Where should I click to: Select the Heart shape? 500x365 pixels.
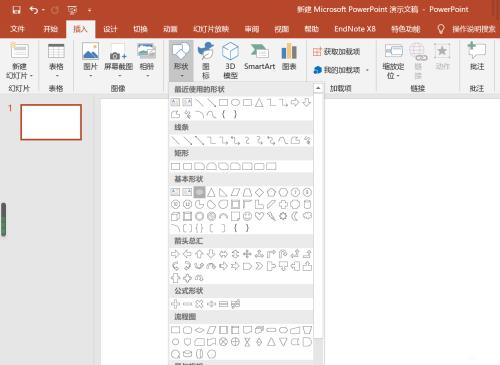pos(259,216)
